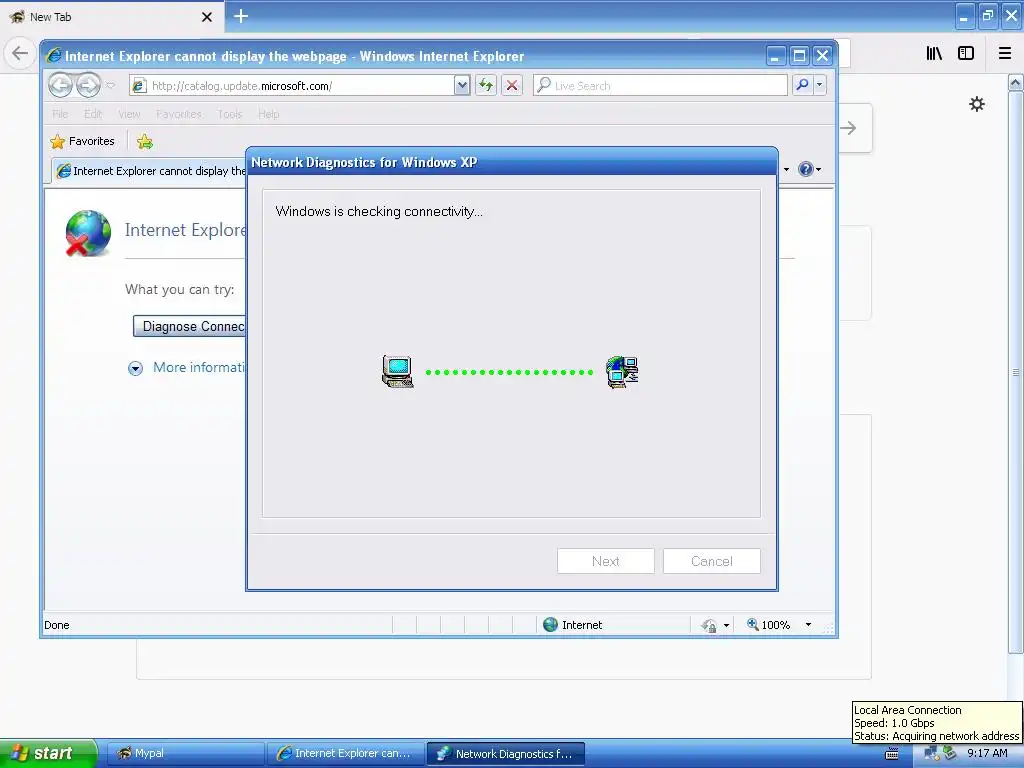Viewport: 1024px width, 768px height.
Task: Open the Tools menu in Internet Explorer
Action: tap(230, 114)
